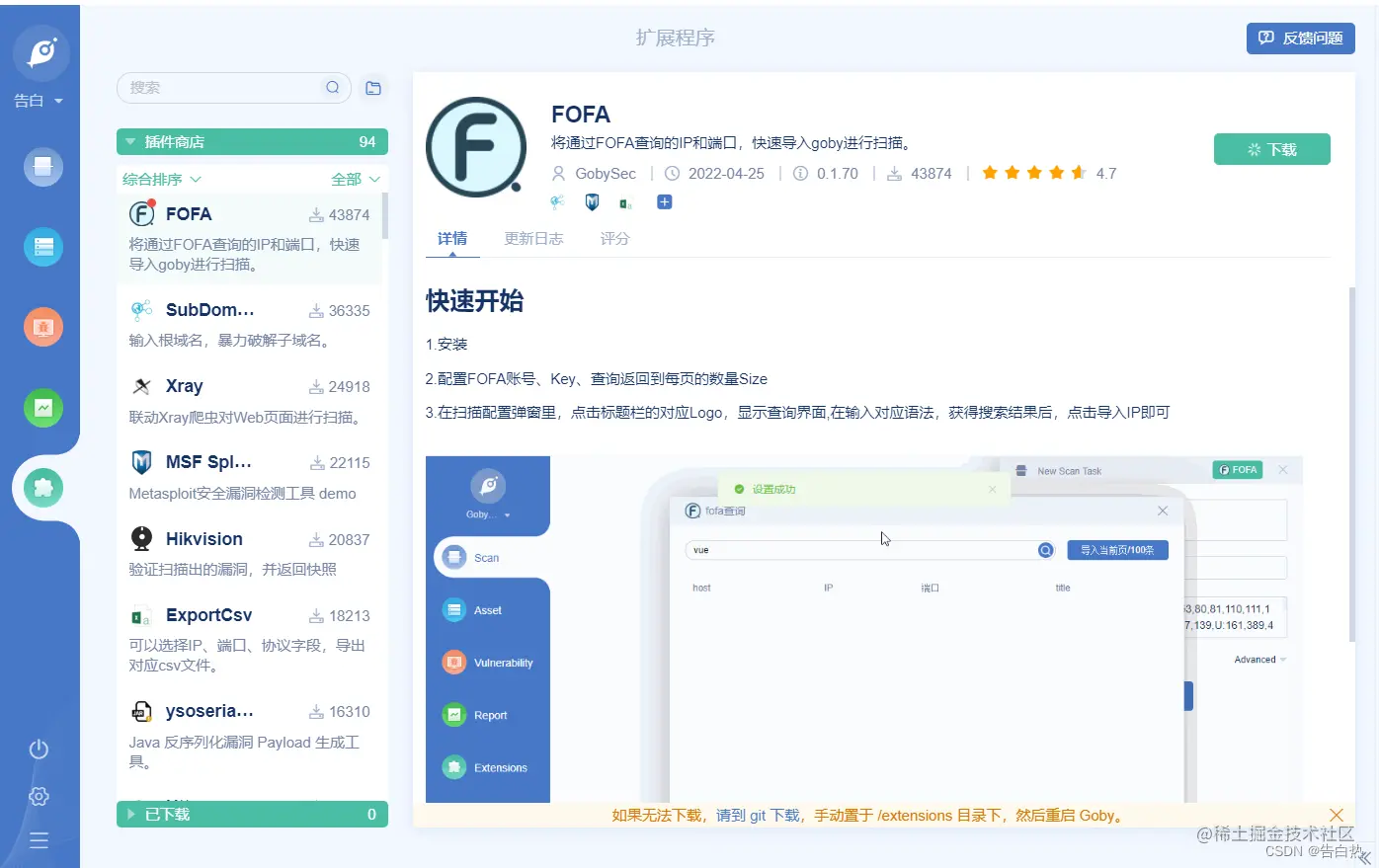Click the search magnifier icon
This screenshot has height=868, width=1379.
point(333,87)
